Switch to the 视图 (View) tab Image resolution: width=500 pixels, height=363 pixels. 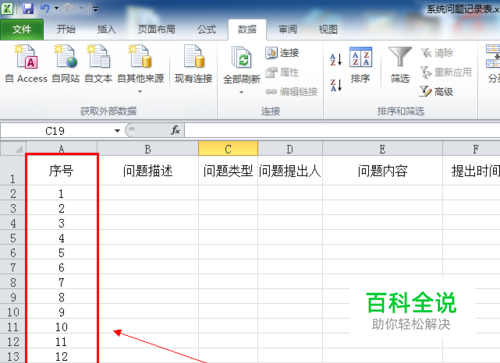328,29
